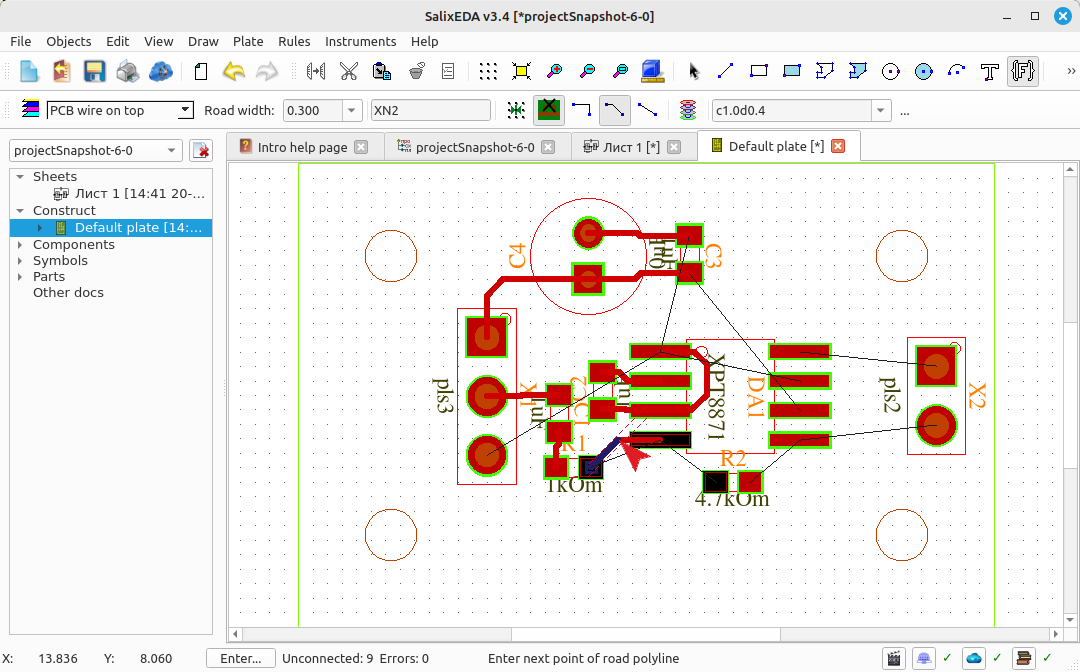The image size is (1080, 672).
Task: Select the filled polygon region tool
Action: [858, 71]
